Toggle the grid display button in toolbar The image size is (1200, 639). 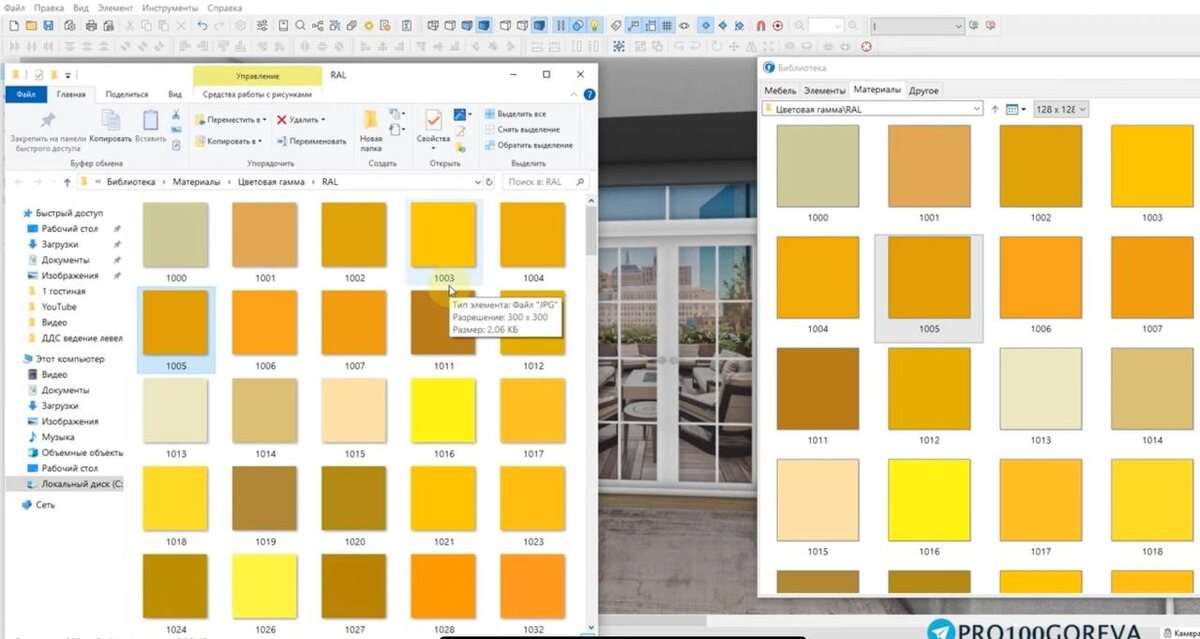point(667,26)
